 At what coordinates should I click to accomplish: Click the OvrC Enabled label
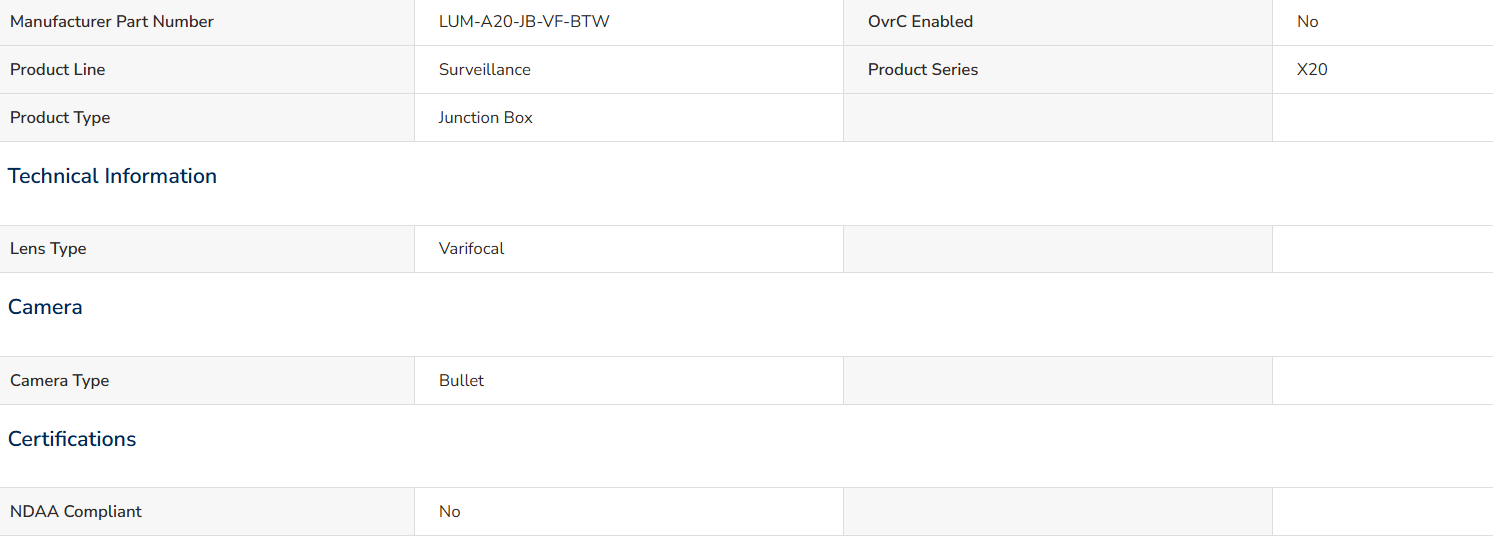coord(920,21)
